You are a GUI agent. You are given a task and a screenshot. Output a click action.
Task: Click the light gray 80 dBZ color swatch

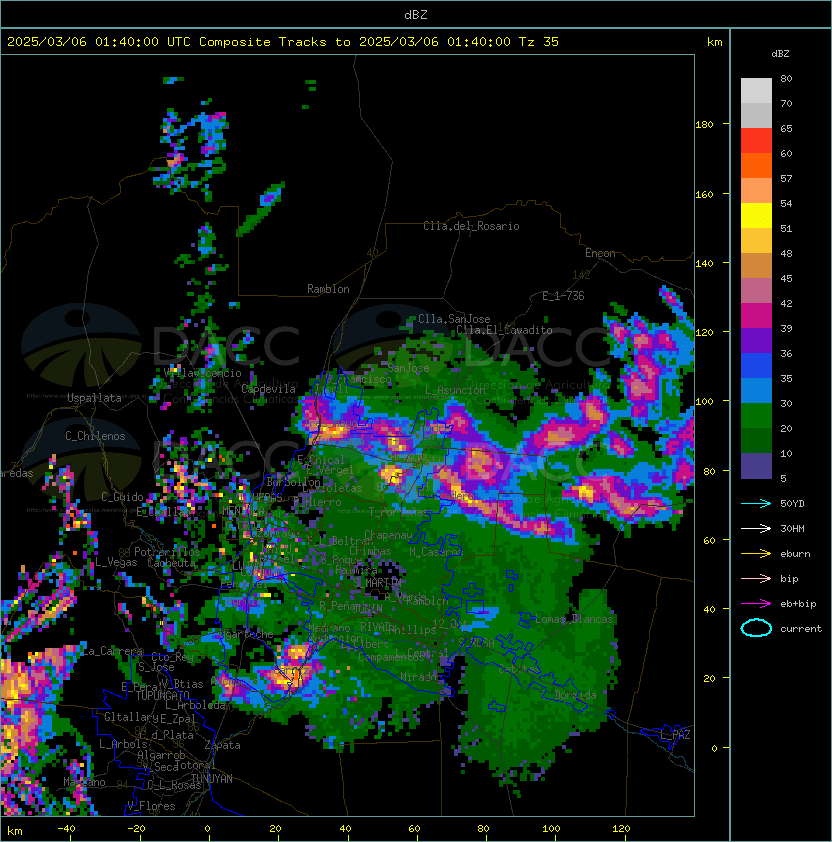[756, 90]
